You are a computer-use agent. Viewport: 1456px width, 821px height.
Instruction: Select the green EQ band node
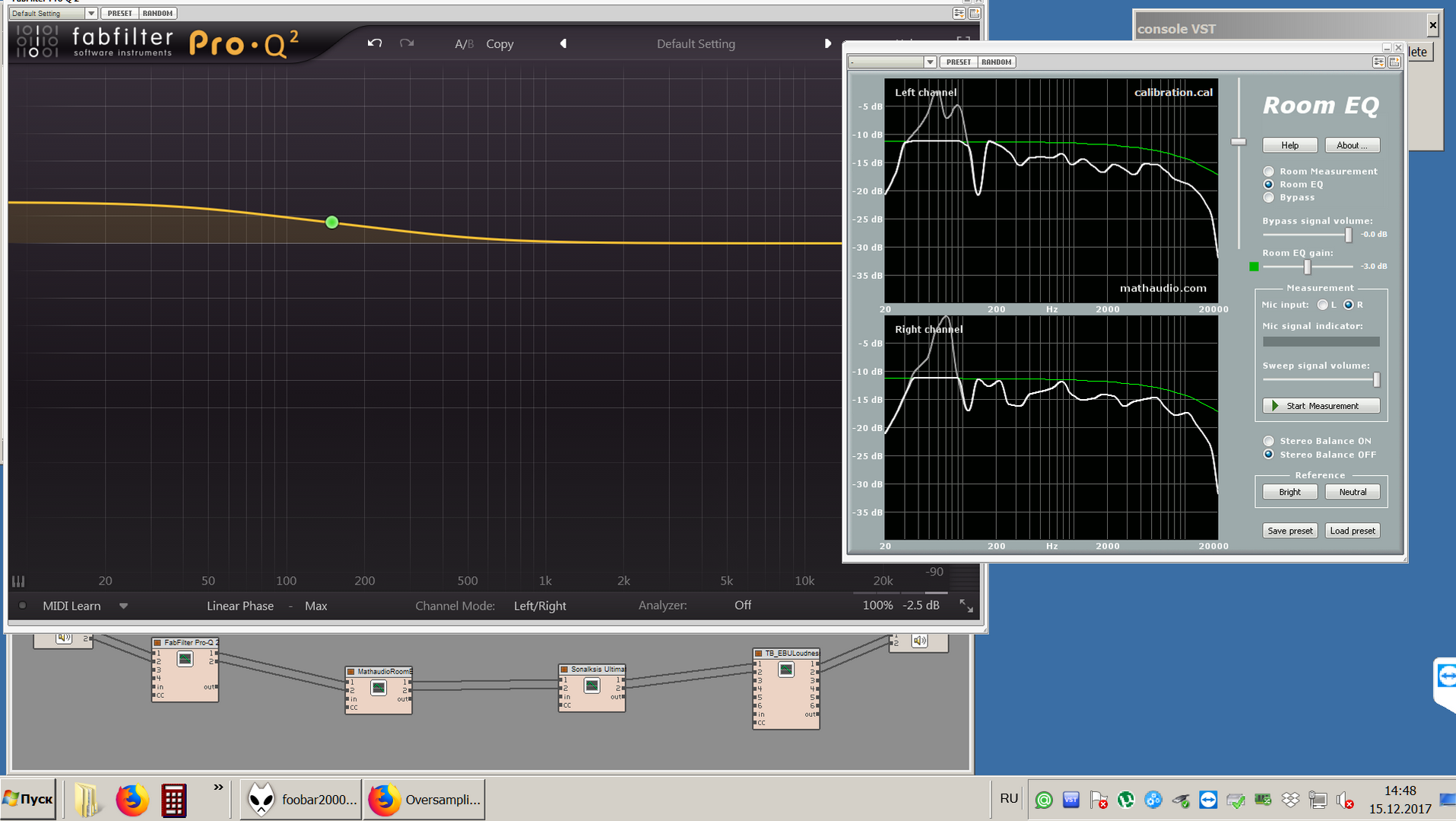331,222
